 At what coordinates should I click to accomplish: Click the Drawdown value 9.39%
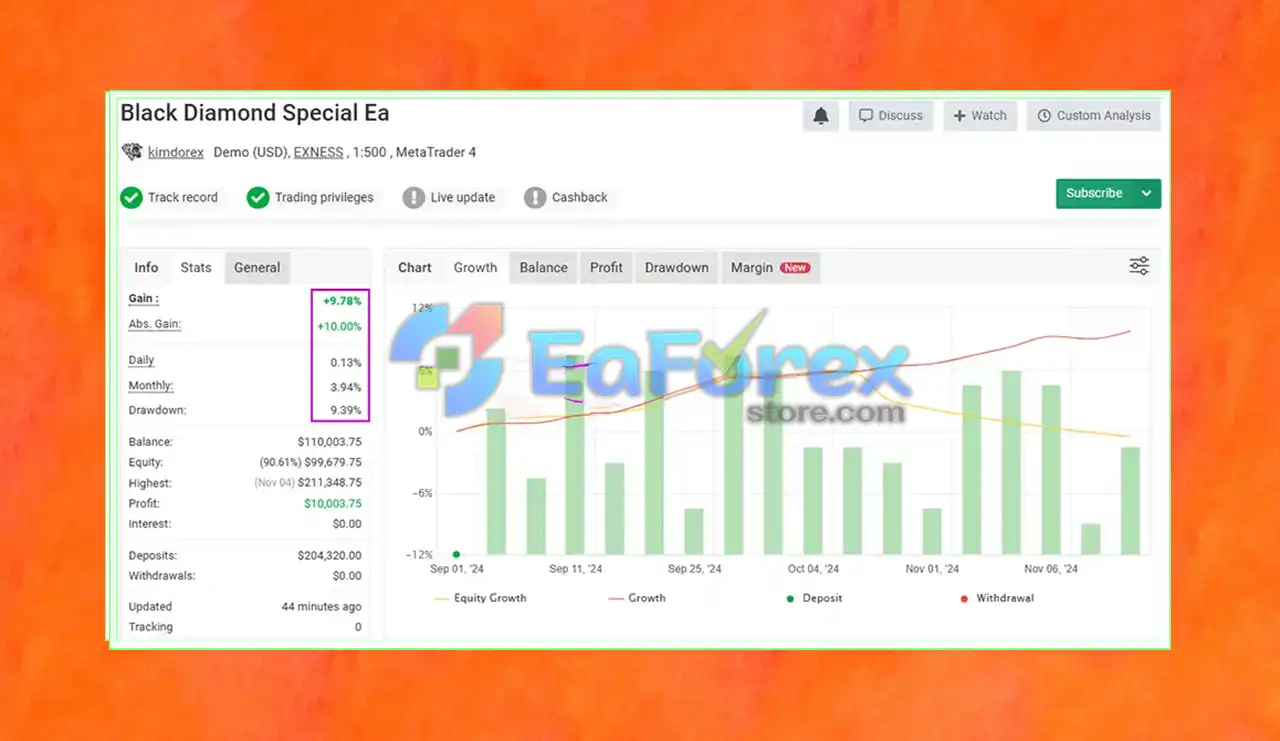pyautogui.click(x=346, y=411)
